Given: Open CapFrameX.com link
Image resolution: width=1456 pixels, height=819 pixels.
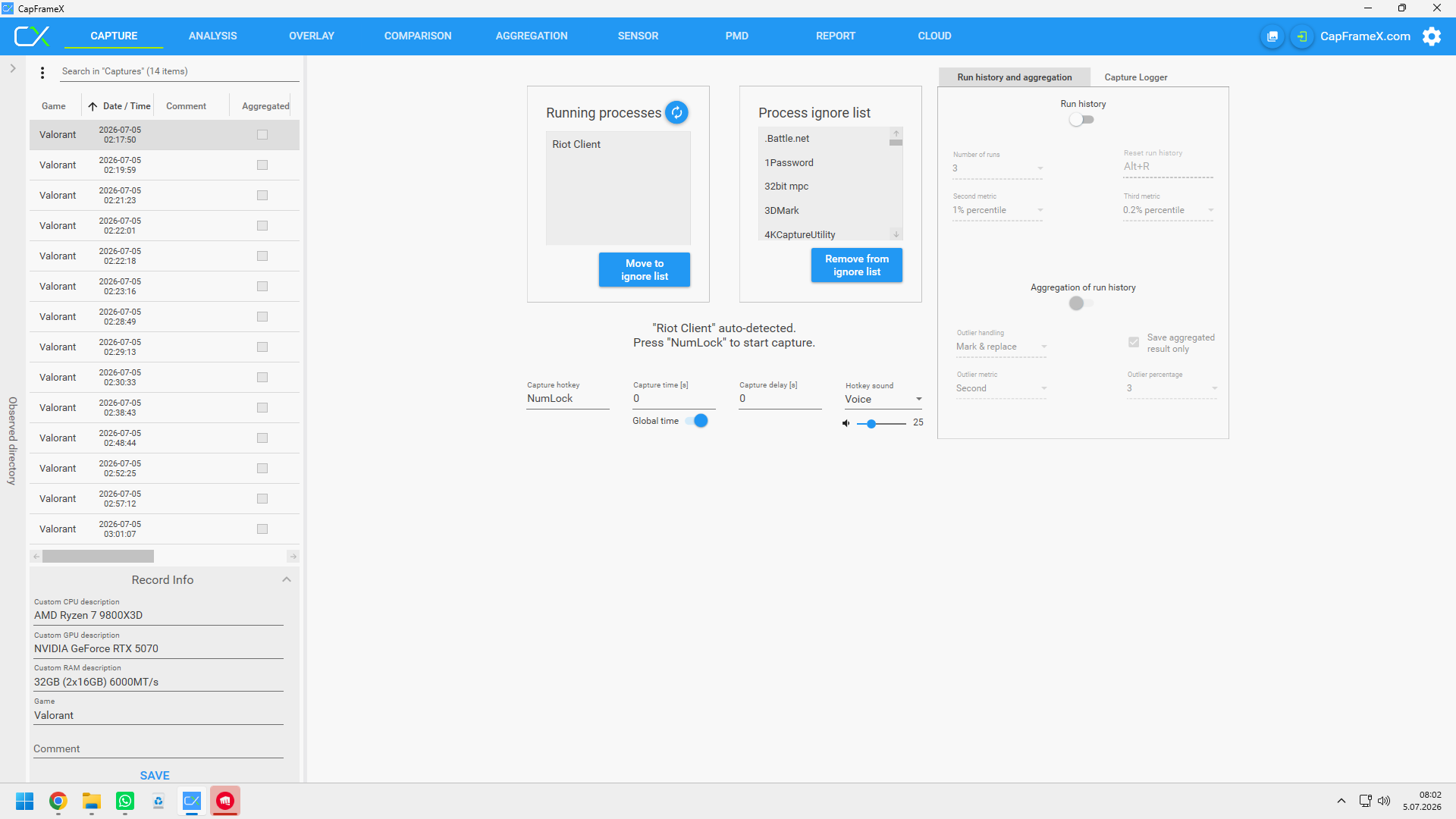Looking at the screenshot, I should 1365,36.
